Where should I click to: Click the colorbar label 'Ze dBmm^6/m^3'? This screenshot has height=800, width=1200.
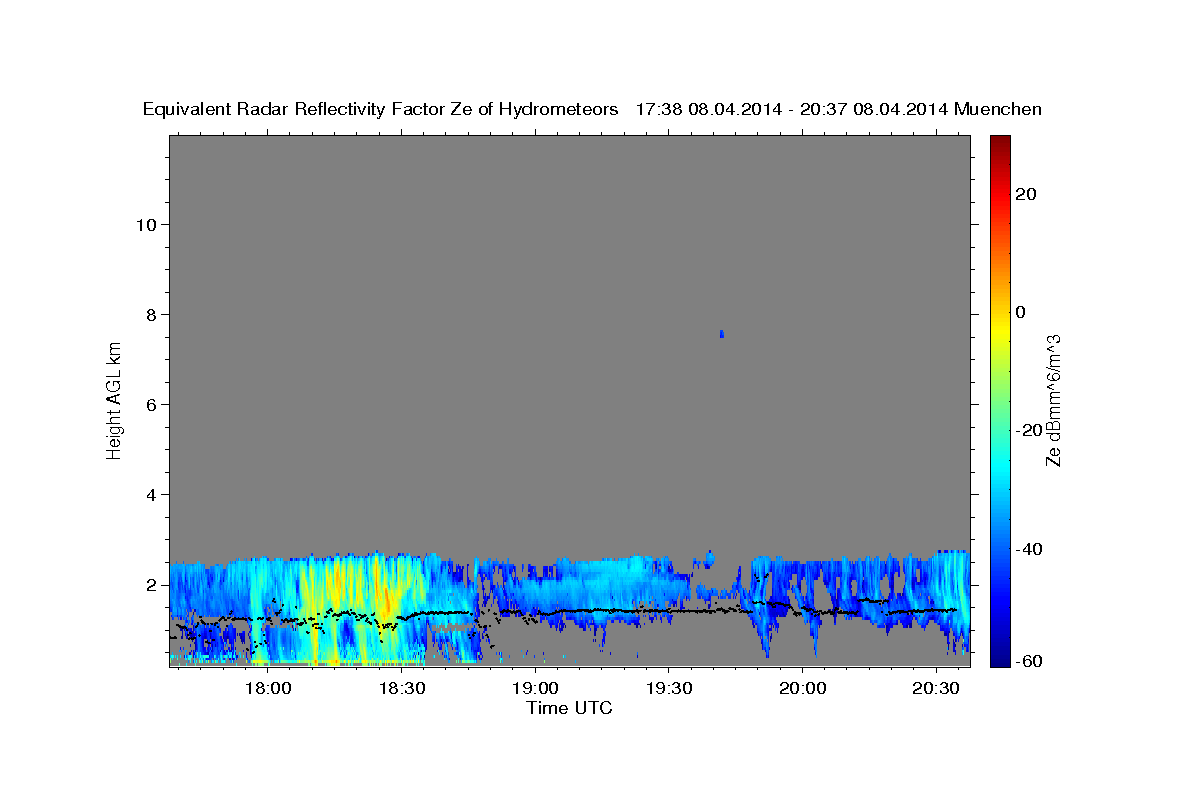coord(1053,401)
